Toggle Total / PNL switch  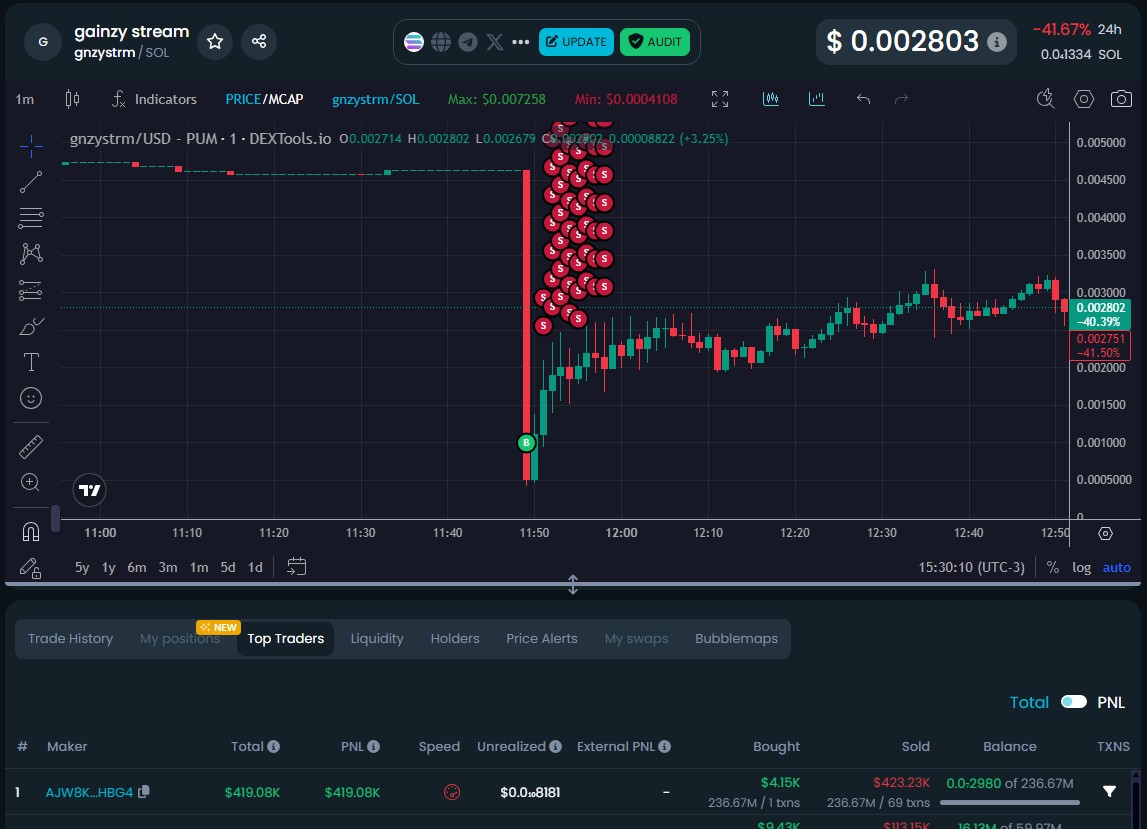[x=1074, y=702]
